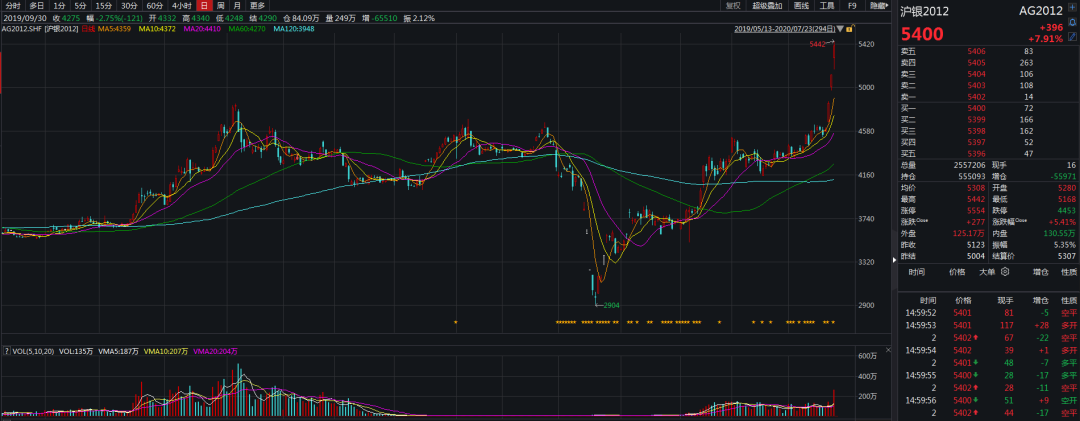Click the 涨停 limit-up value 5554
This screenshot has height=421, width=1080.
[x=977, y=211]
